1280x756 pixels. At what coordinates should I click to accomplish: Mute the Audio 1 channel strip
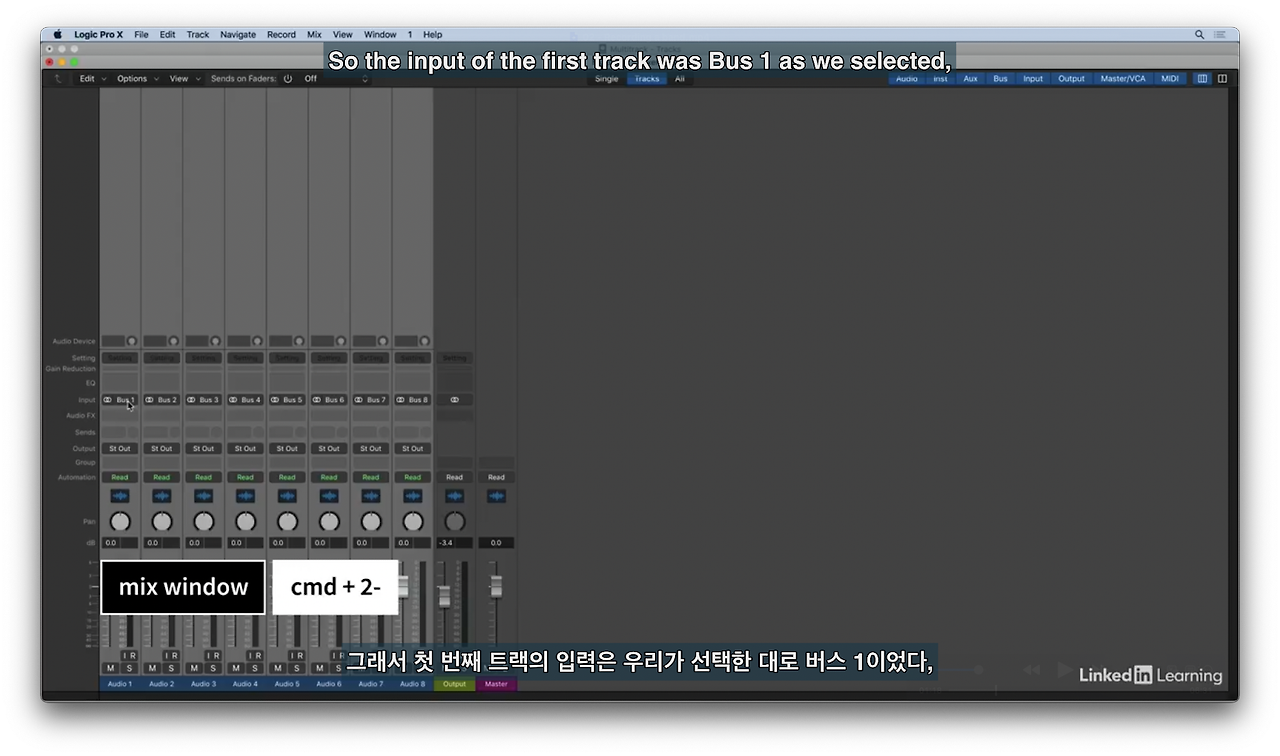click(x=110, y=668)
